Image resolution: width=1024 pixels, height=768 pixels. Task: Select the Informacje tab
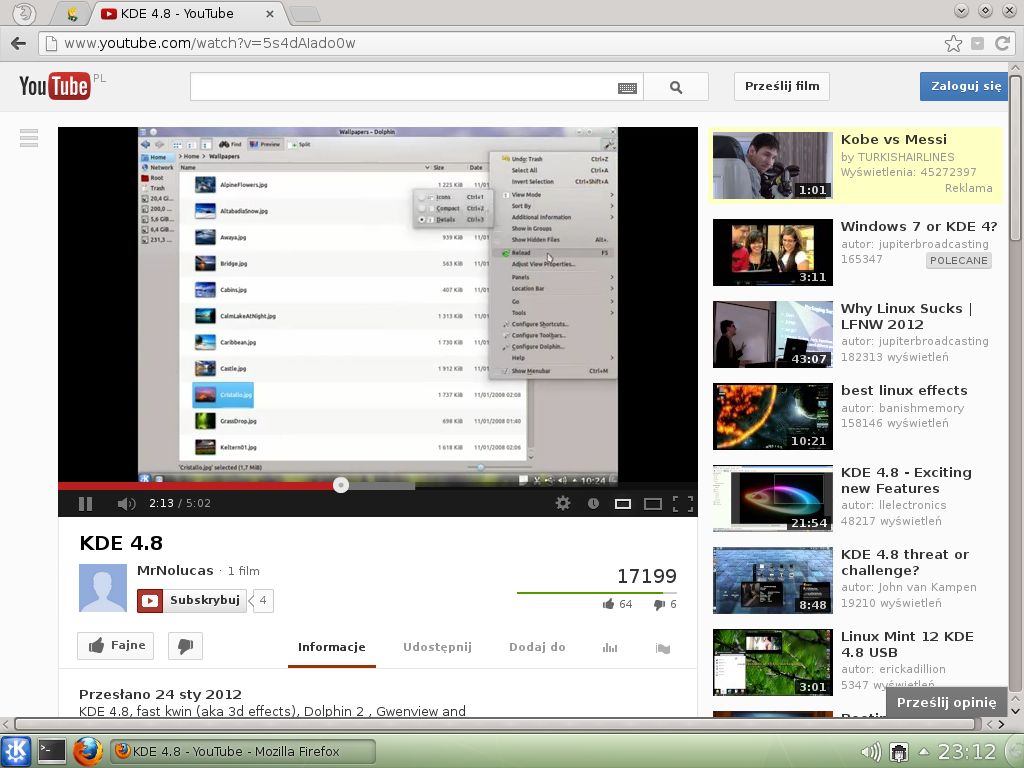coord(332,647)
